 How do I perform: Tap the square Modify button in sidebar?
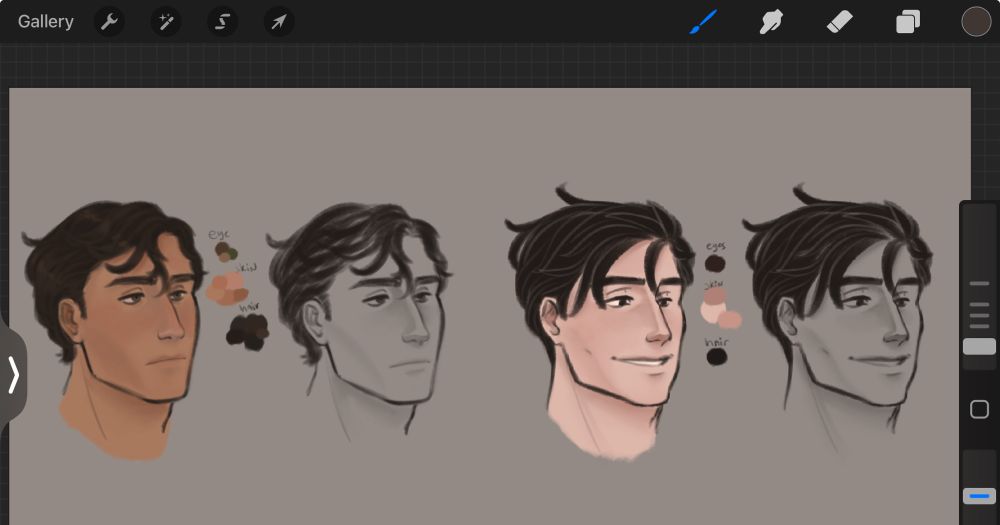click(x=979, y=409)
